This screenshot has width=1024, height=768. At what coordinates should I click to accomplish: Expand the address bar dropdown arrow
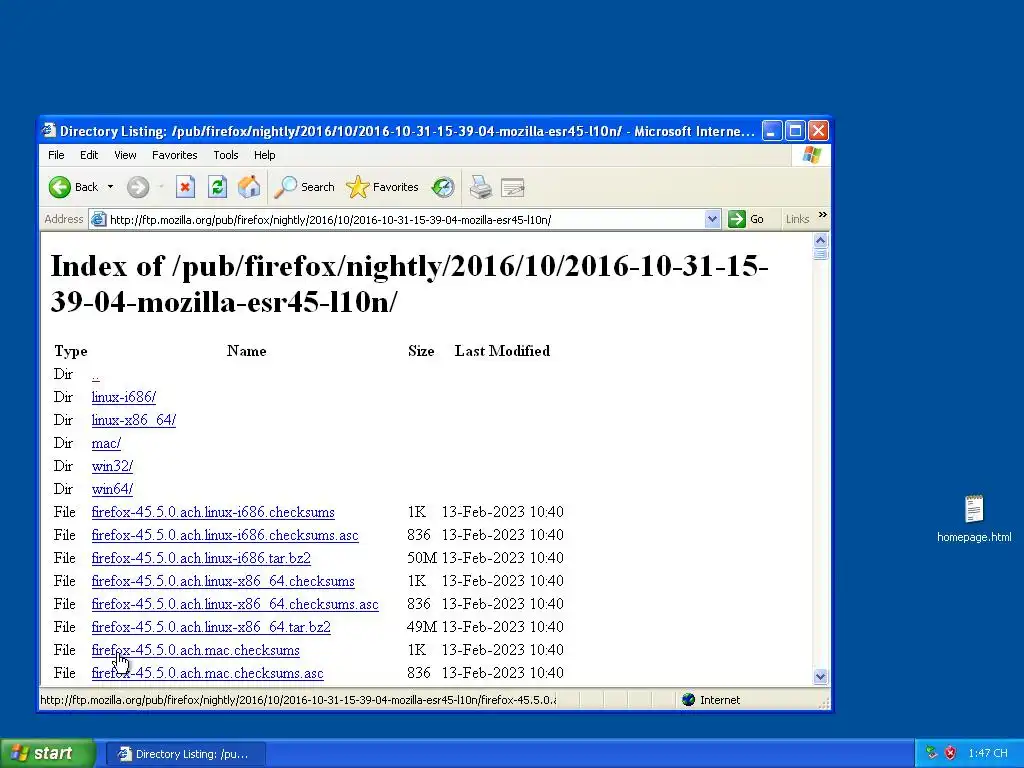click(712, 219)
